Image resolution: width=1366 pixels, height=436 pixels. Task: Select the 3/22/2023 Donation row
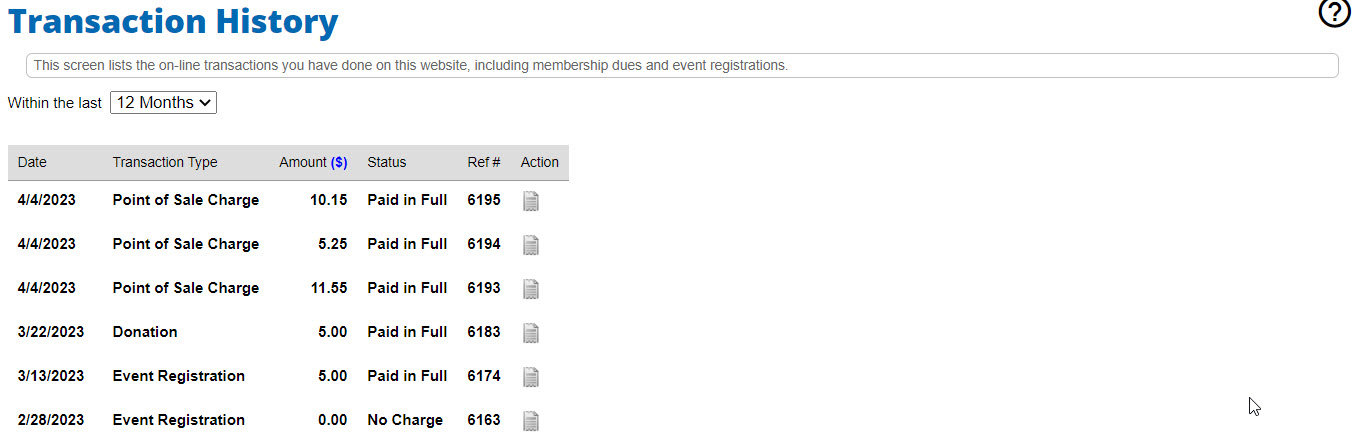tap(288, 332)
